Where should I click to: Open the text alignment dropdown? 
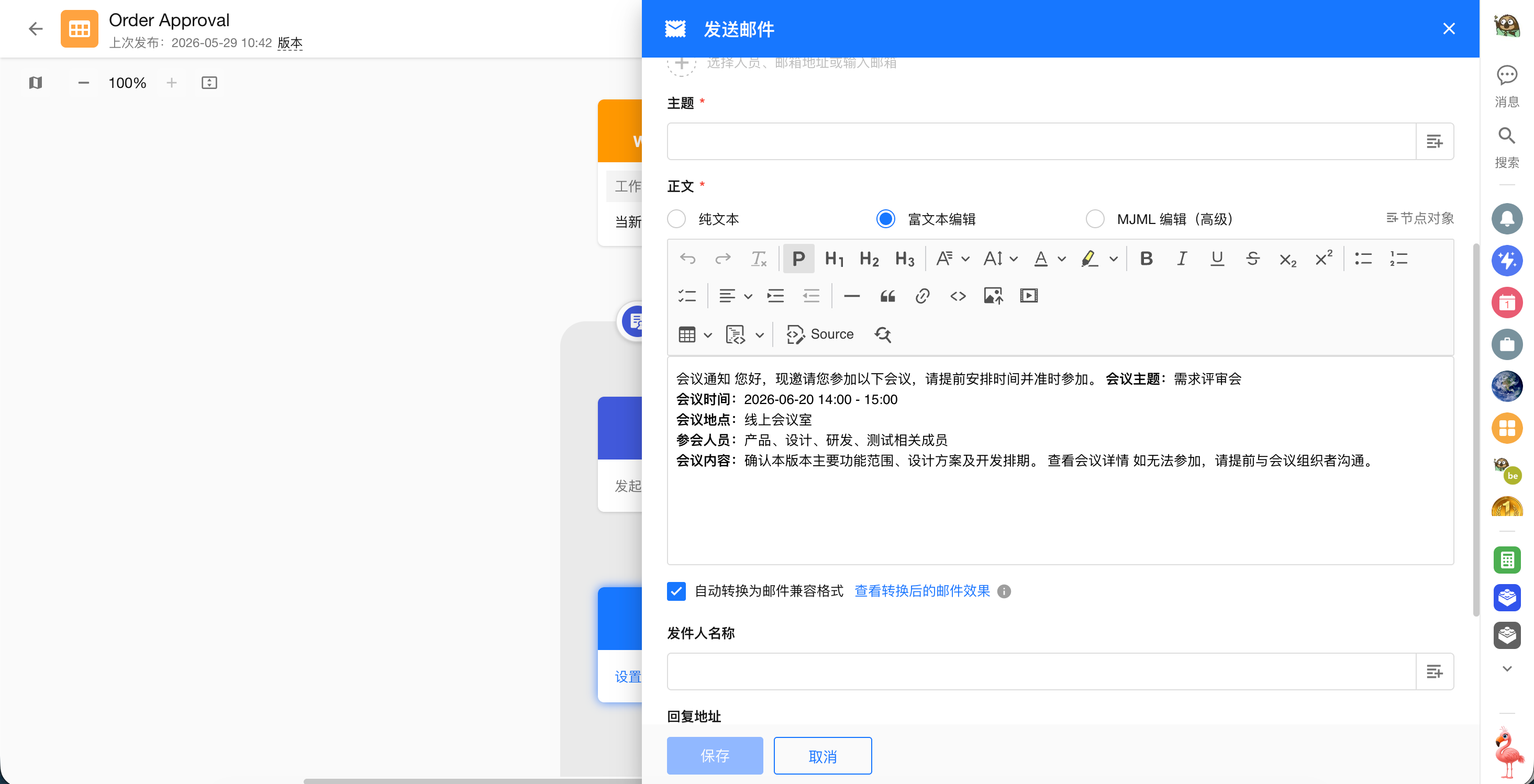pos(735,296)
